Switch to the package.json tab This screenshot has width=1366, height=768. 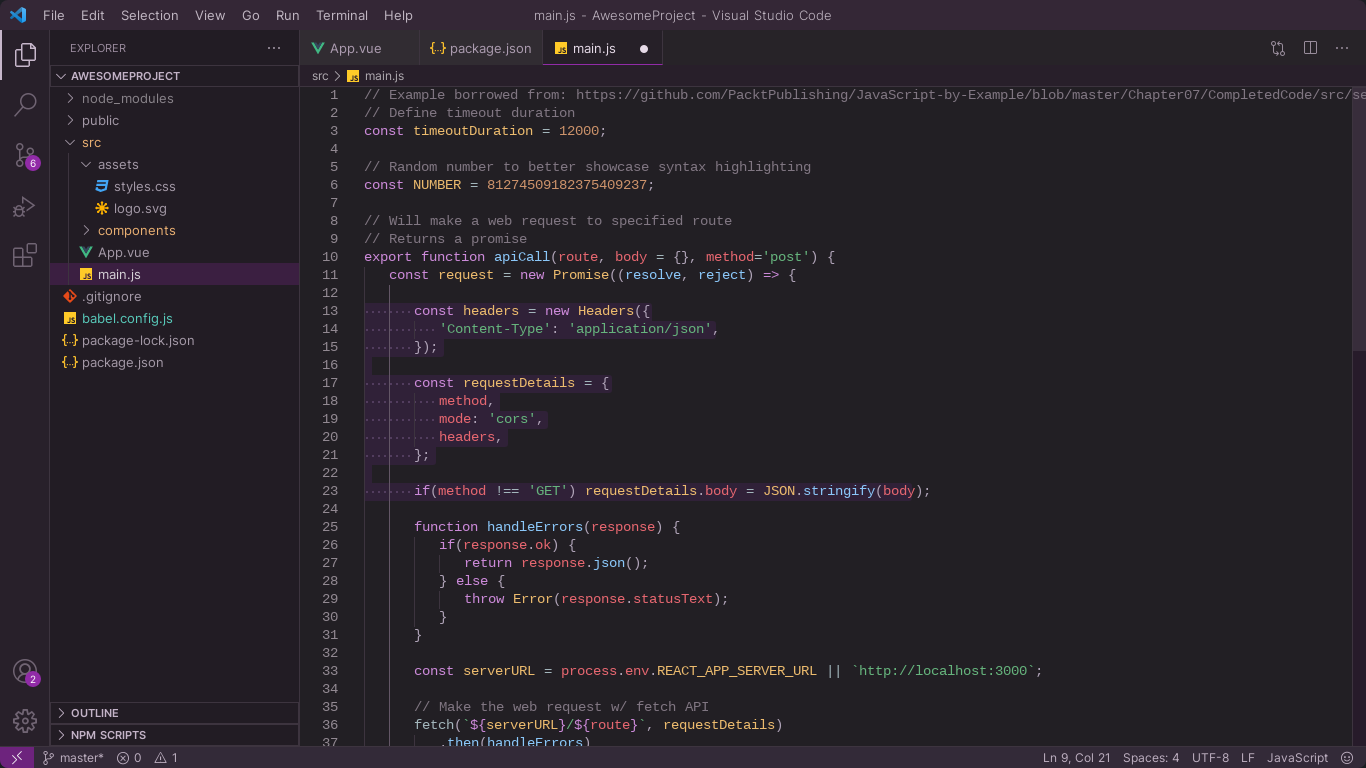tap(481, 48)
